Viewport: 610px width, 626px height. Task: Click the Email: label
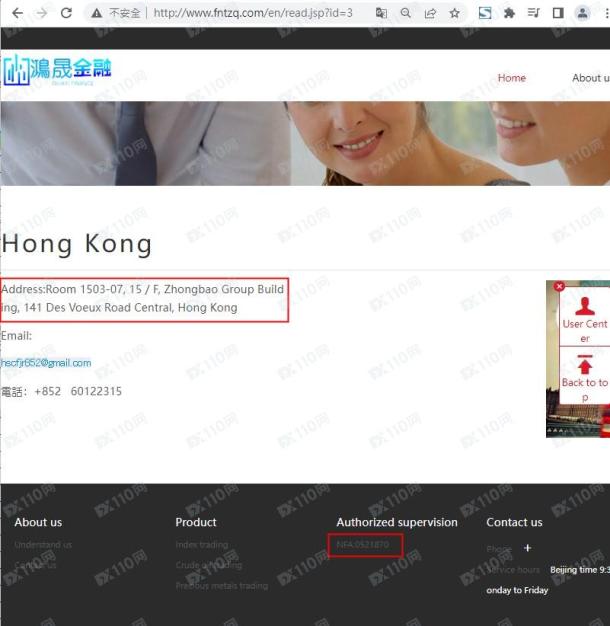pyautogui.click(x=16, y=336)
